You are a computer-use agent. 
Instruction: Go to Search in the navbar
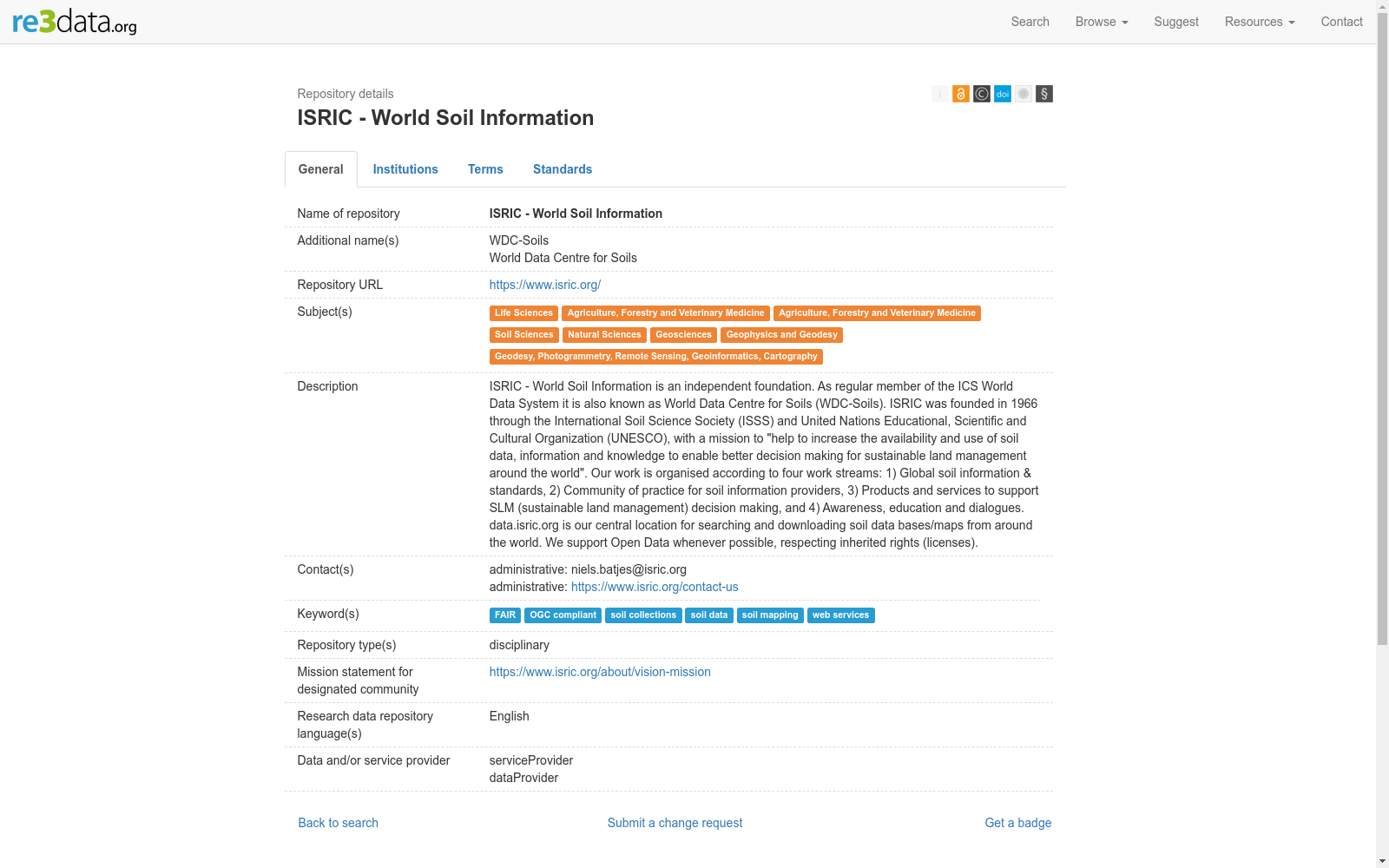click(1030, 22)
